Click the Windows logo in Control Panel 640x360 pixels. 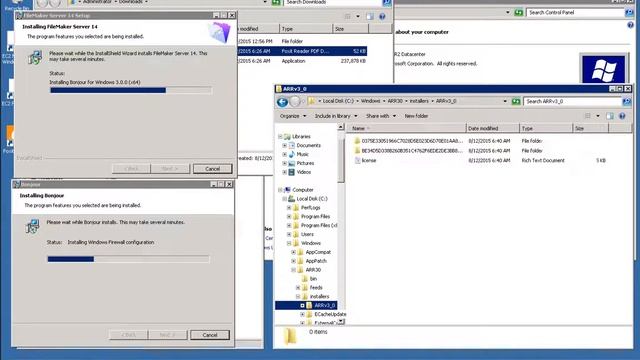coord(604,70)
